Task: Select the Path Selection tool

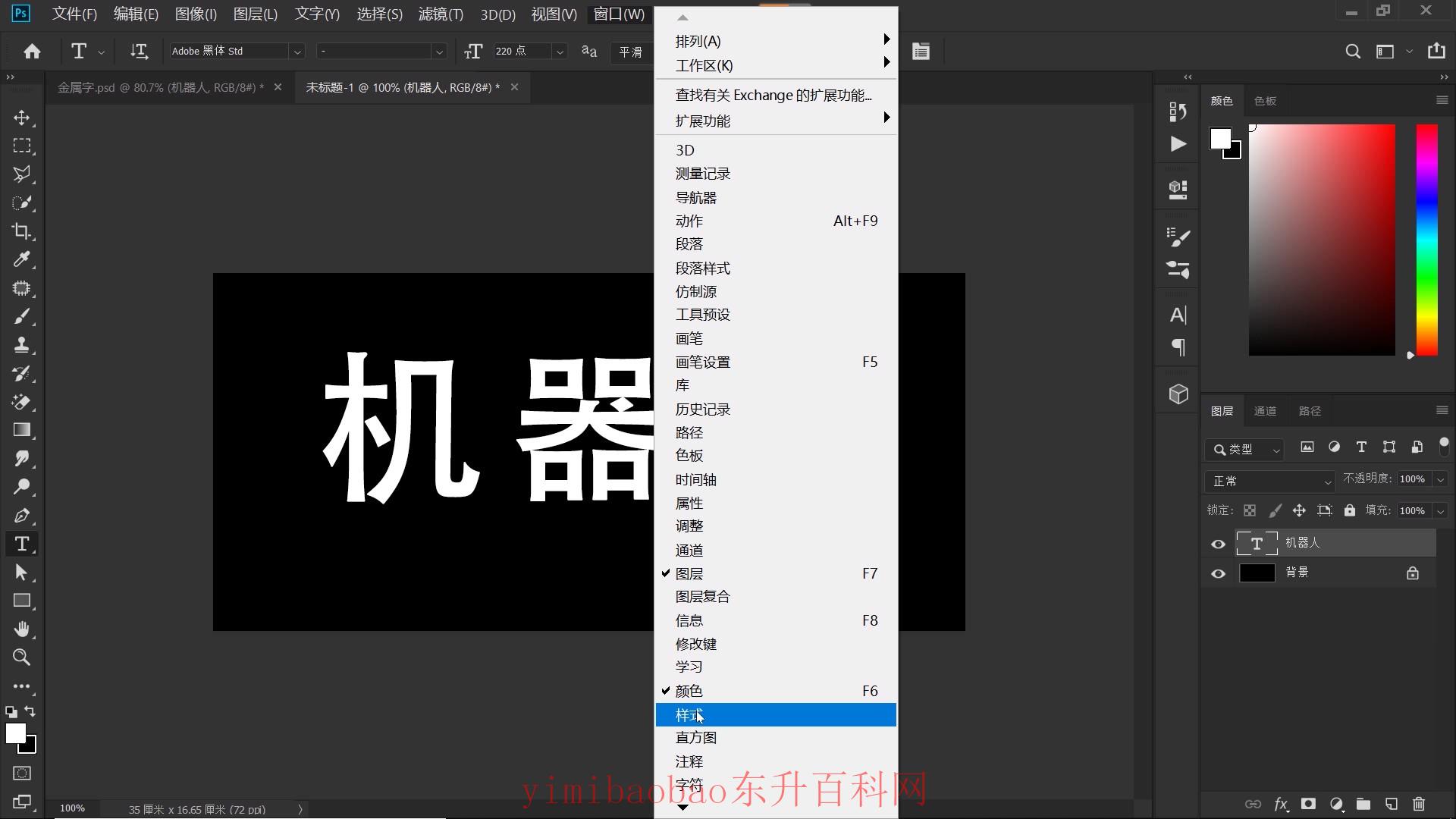Action: 22,573
